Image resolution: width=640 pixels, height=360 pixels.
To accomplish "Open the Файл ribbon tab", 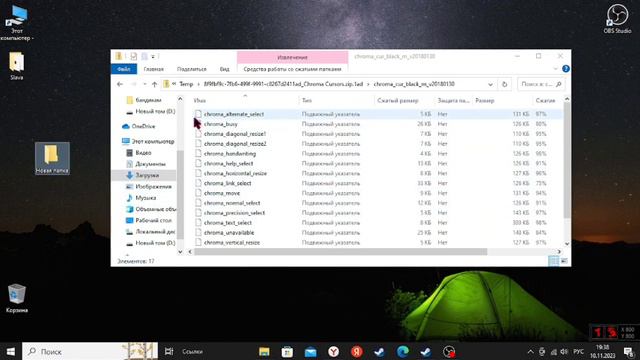I will point(124,69).
